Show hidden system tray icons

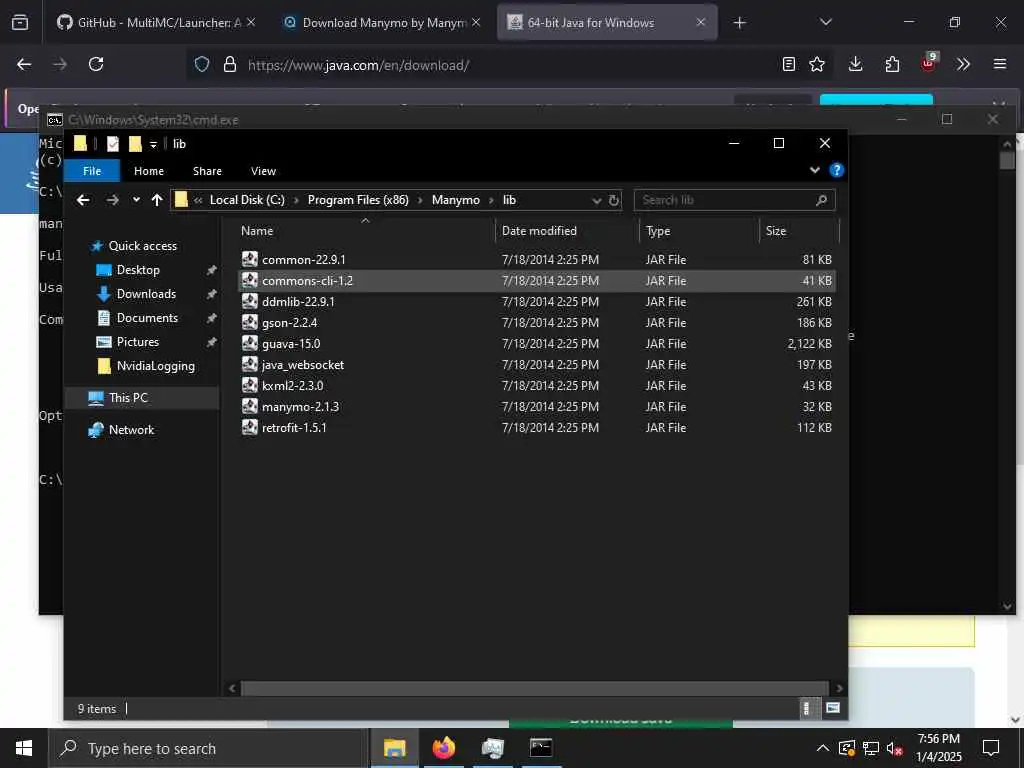[823, 748]
